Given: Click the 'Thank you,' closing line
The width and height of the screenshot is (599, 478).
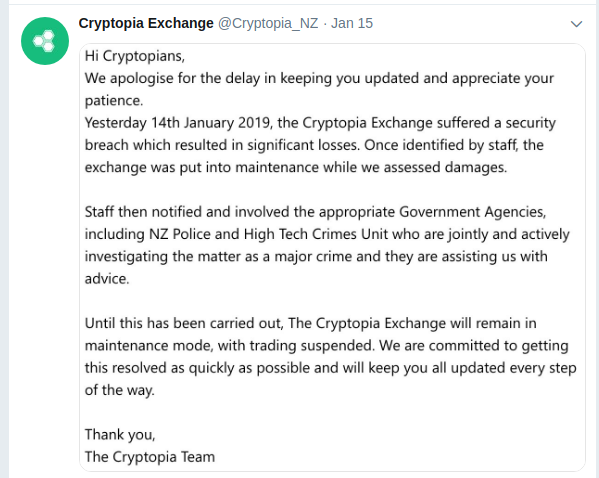Looking at the screenshot, I should [120, 434].
